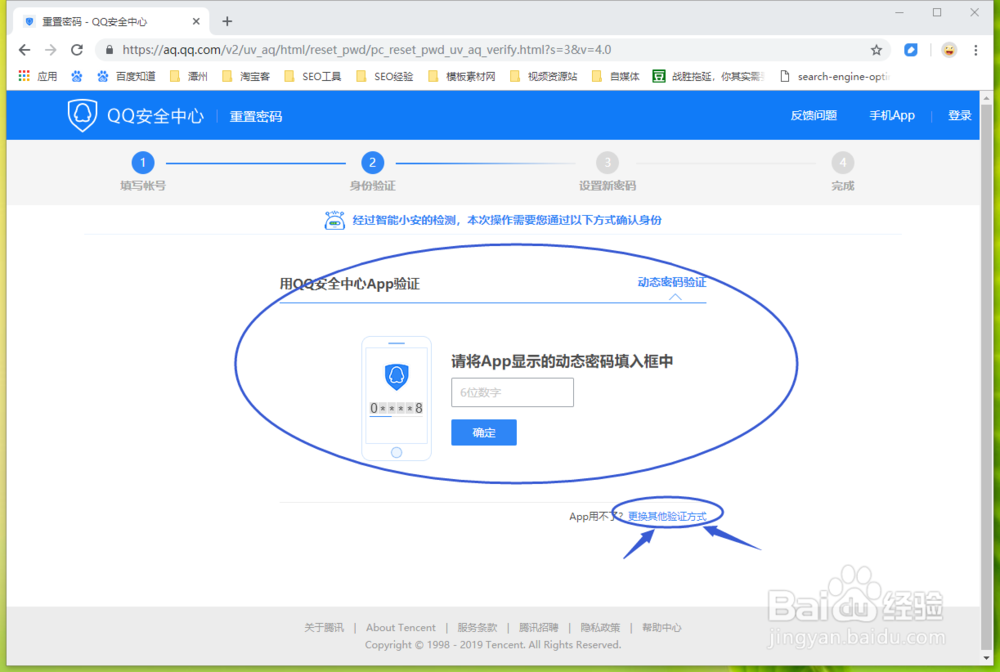Image resolution: width=1000 pixels, height=672 pixels.
Task: Open 反馈问题 in the header
Action: point(813,115)
